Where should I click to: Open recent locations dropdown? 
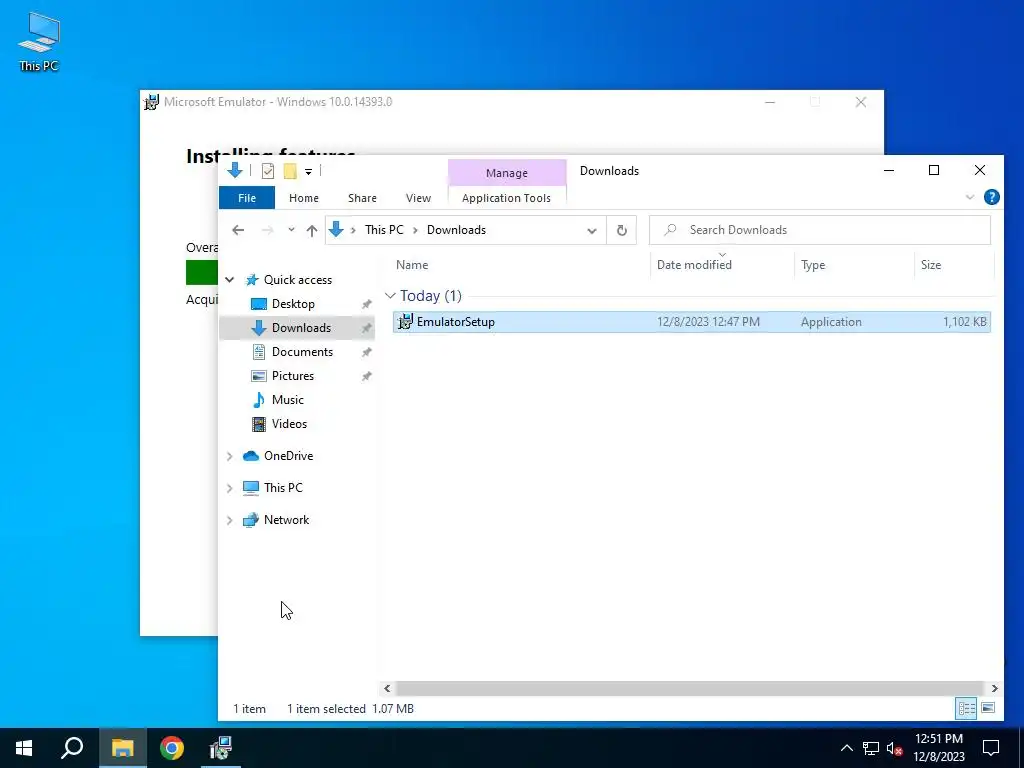pyautogui.click(x=291, y=230)
